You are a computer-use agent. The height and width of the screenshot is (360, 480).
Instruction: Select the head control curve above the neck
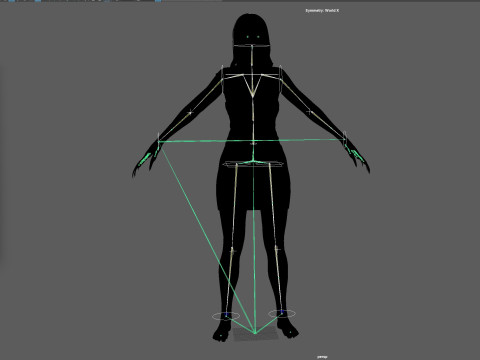coord(251,46)
